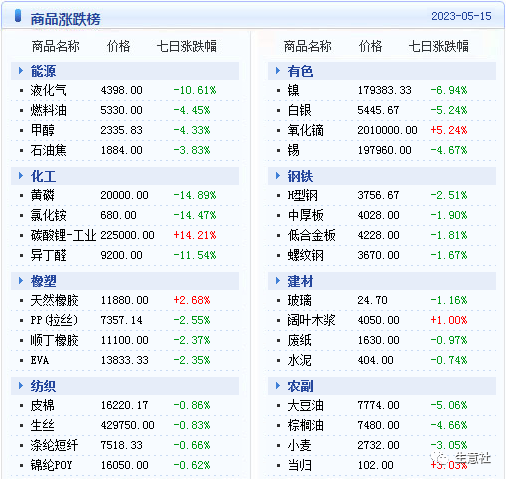The width and height of the screenshot is (506, 479).
Task: Select the 碳酸锂-工业 commodity name
Action: pos(63,235)
